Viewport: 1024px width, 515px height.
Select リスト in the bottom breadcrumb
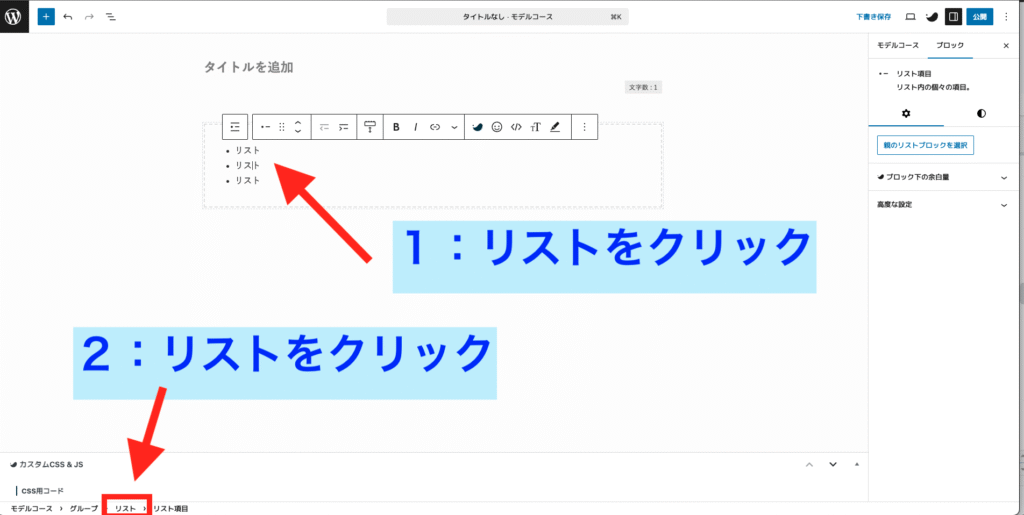pos(125,509)
